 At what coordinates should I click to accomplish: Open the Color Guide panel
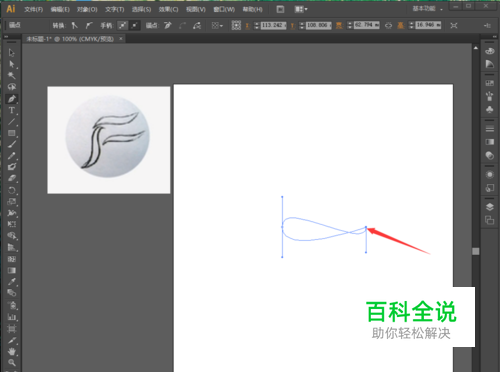(x=490, y=64)
